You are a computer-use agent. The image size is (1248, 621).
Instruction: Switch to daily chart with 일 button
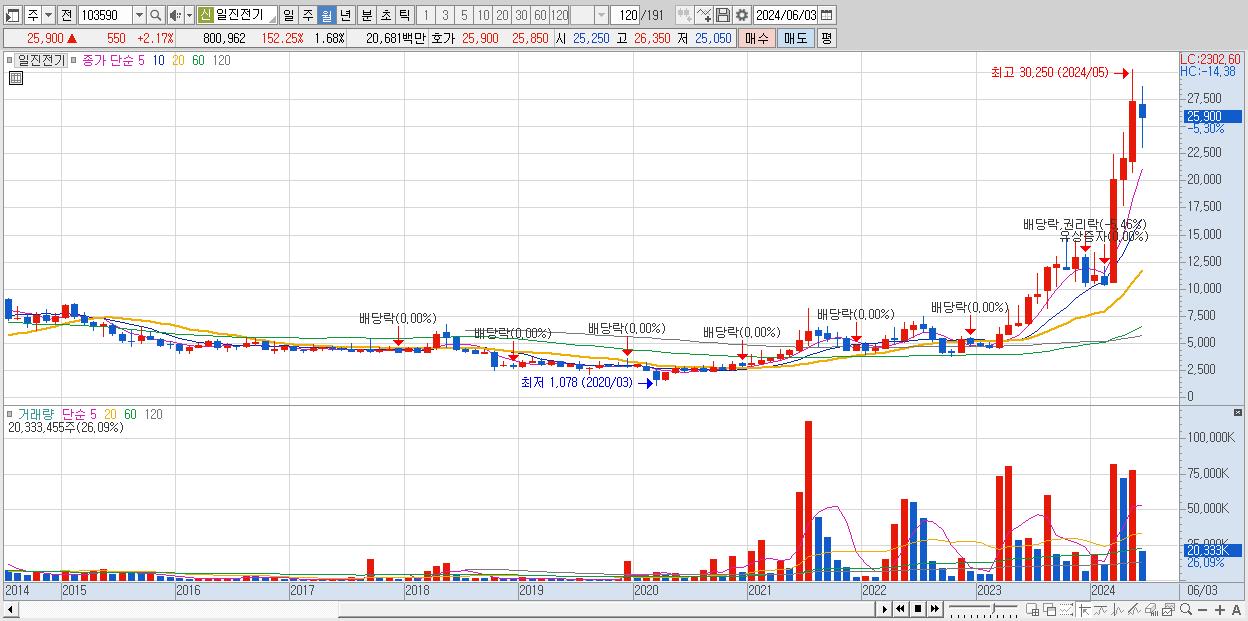click(288, 15)
